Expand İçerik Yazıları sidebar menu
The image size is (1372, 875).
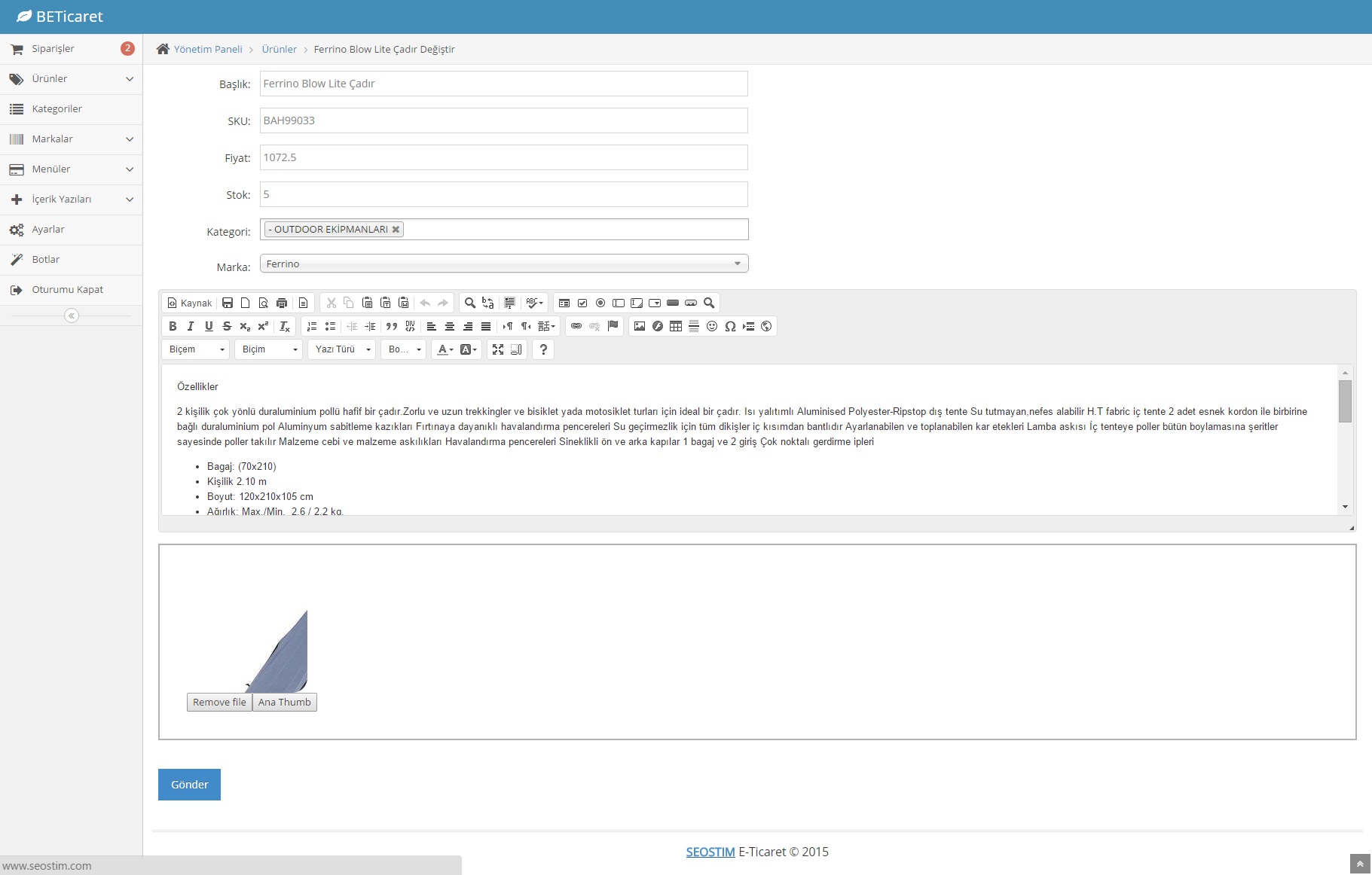pos(72,200)
